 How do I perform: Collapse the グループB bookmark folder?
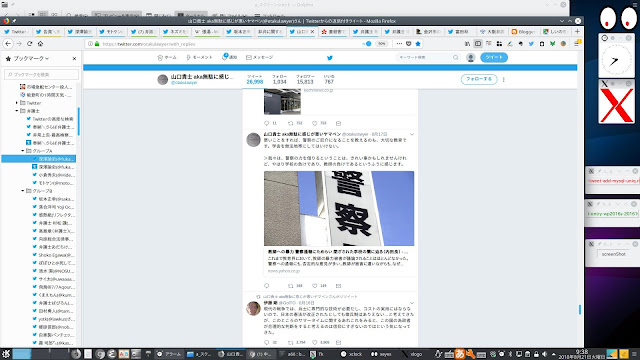(x=23, y=191)
